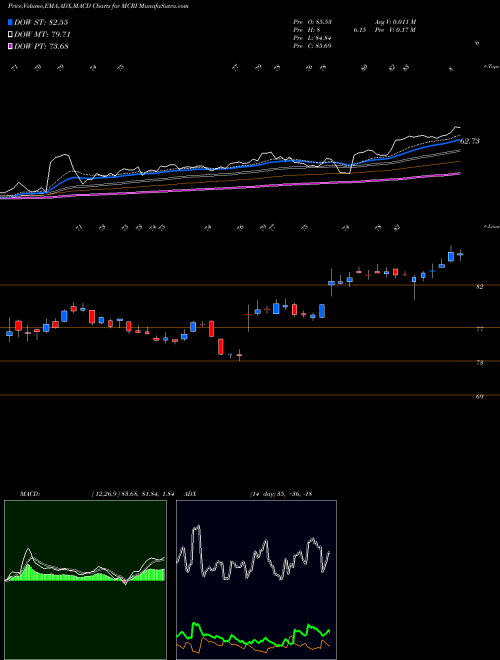The image size is (500, 660).
Task: Click the ADX (14 day) parameter values
Action: pyautogui.click(x=281, y=494)
